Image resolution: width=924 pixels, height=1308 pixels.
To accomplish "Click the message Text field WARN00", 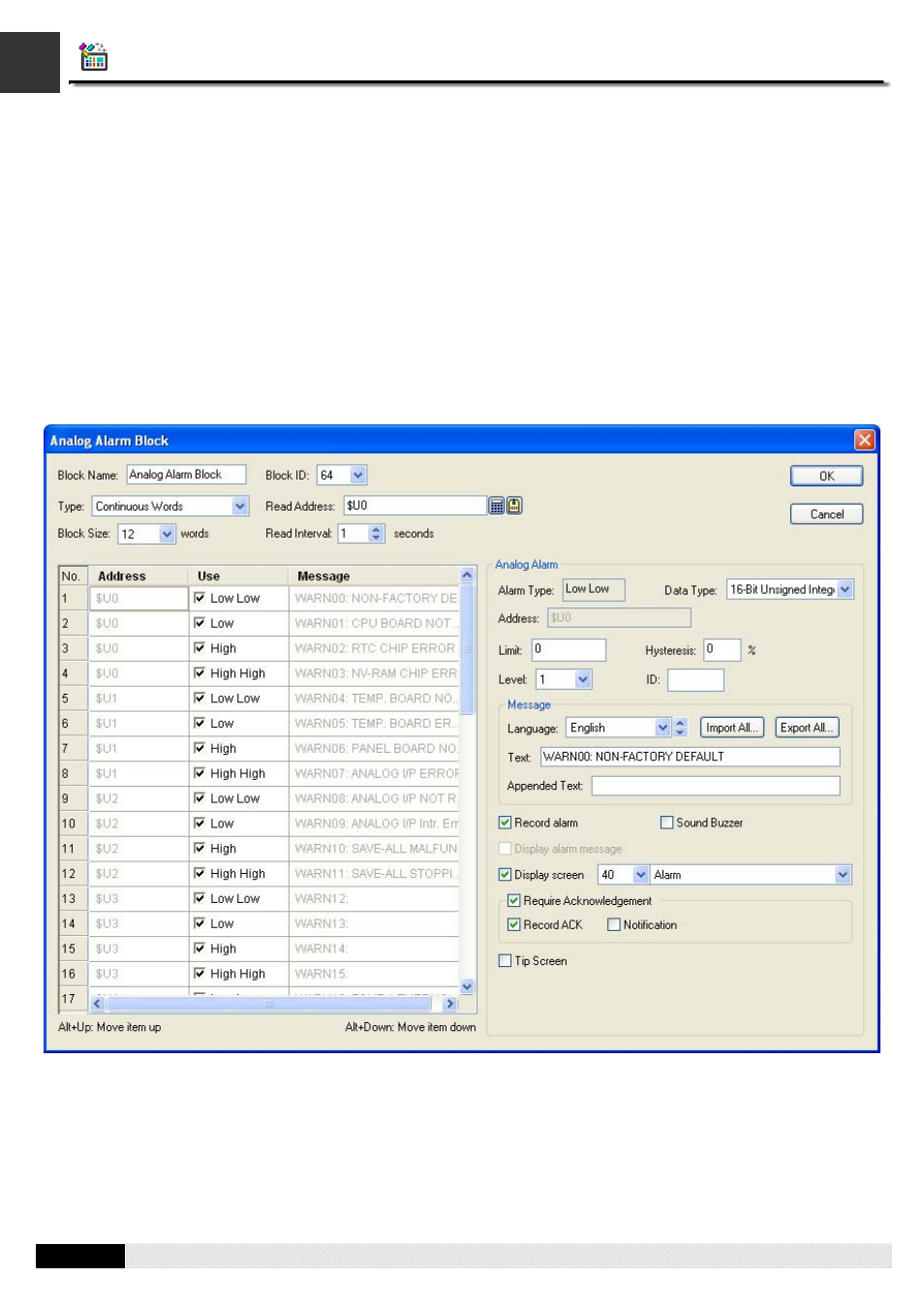I will pyautogui.click(x=690, y=757).
